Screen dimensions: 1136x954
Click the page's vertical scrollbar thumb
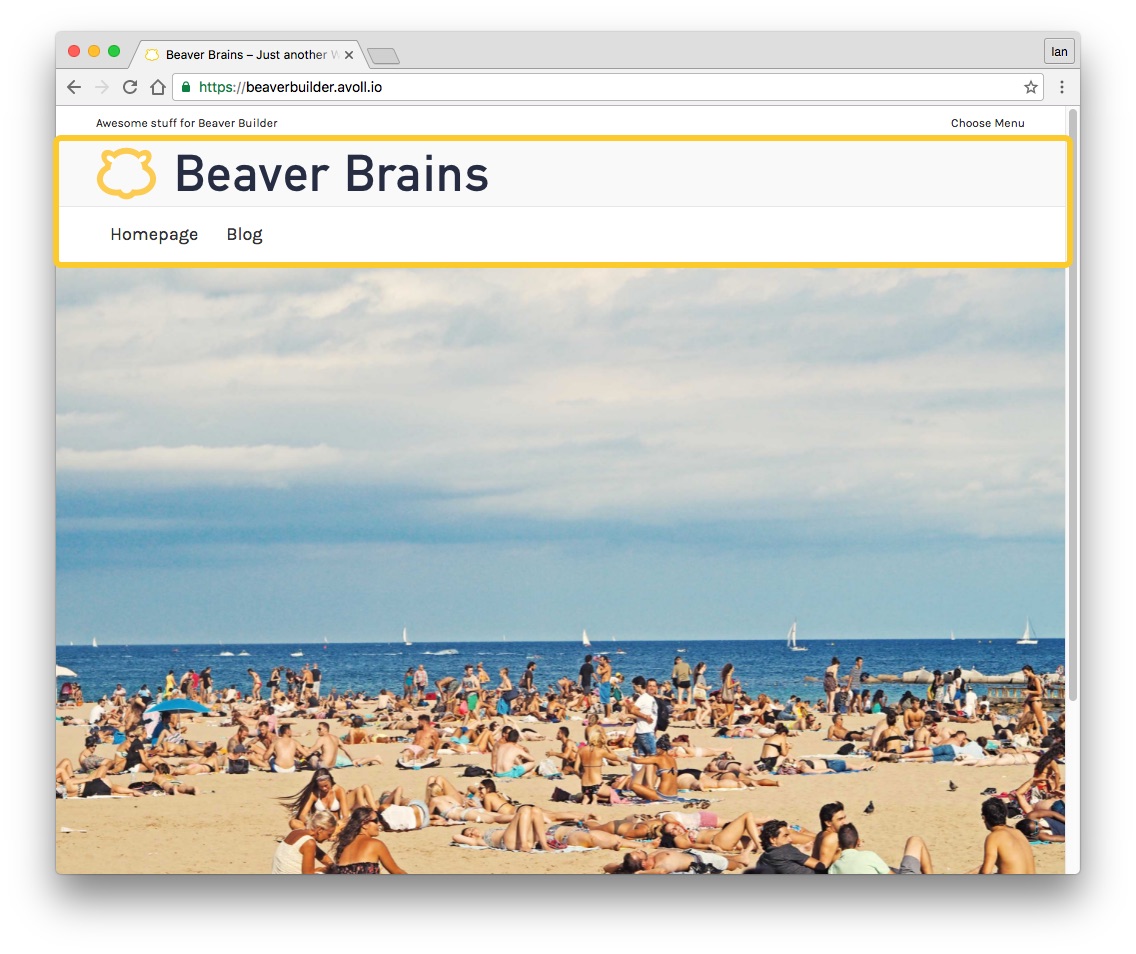point(1074,405)
